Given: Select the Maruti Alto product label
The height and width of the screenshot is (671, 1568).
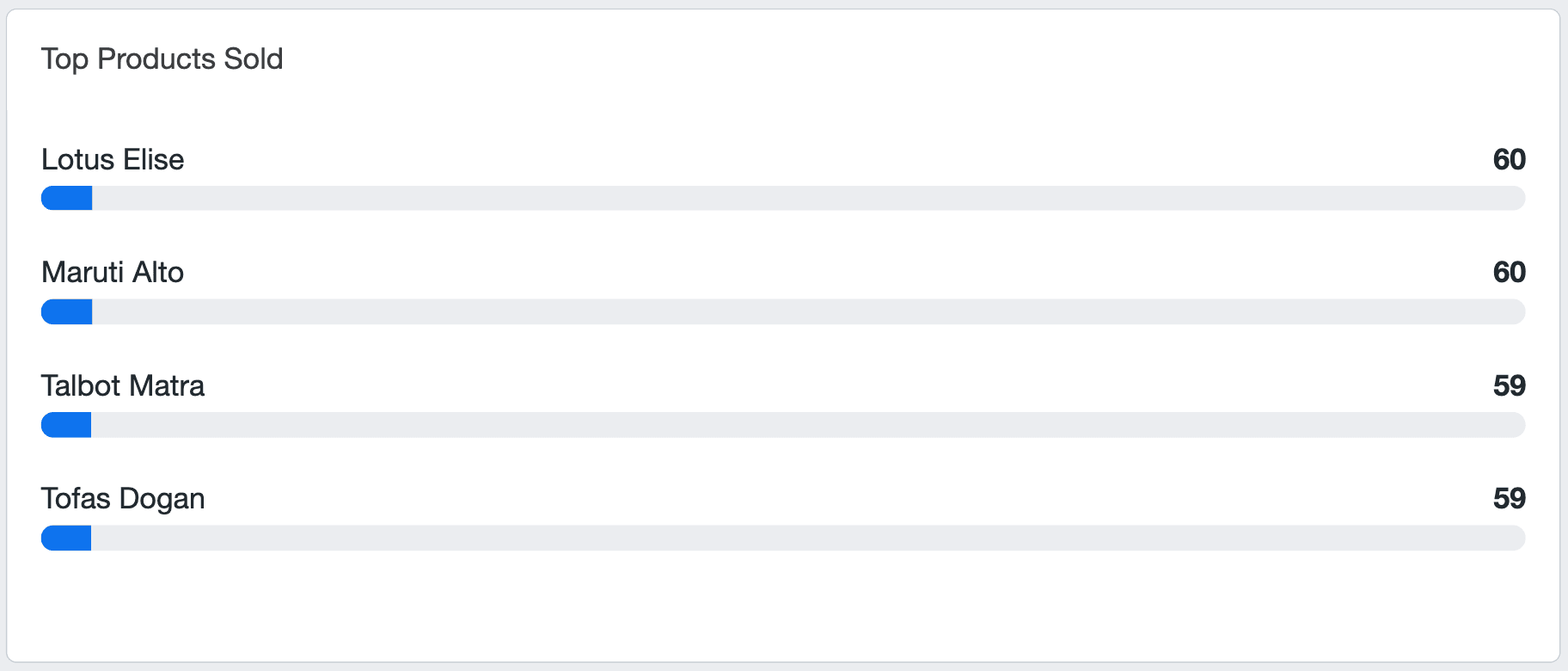Looking at the screenshot, I should (x=113, y=272).
